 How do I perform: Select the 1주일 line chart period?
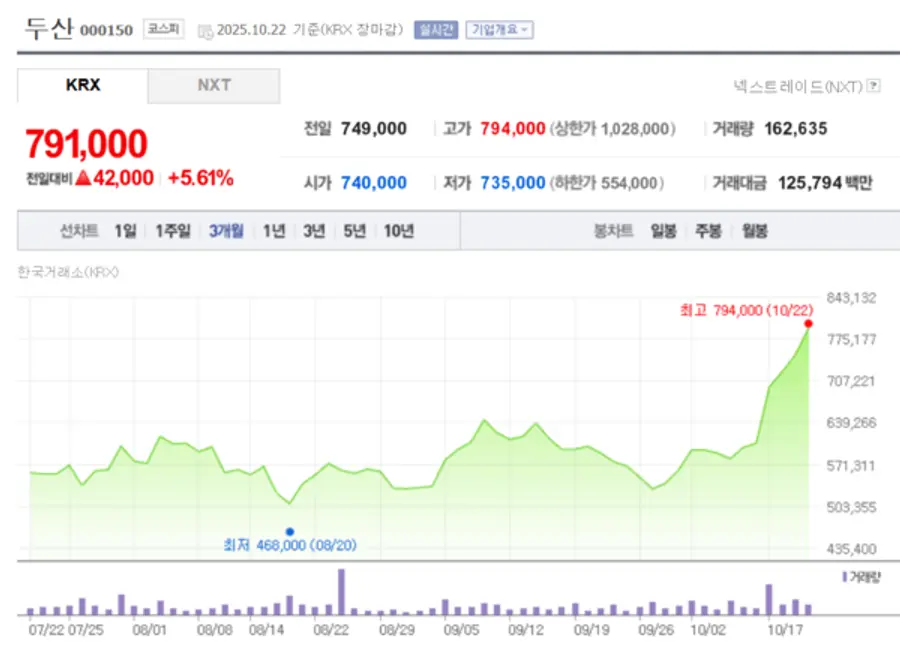tap(172, 231)
